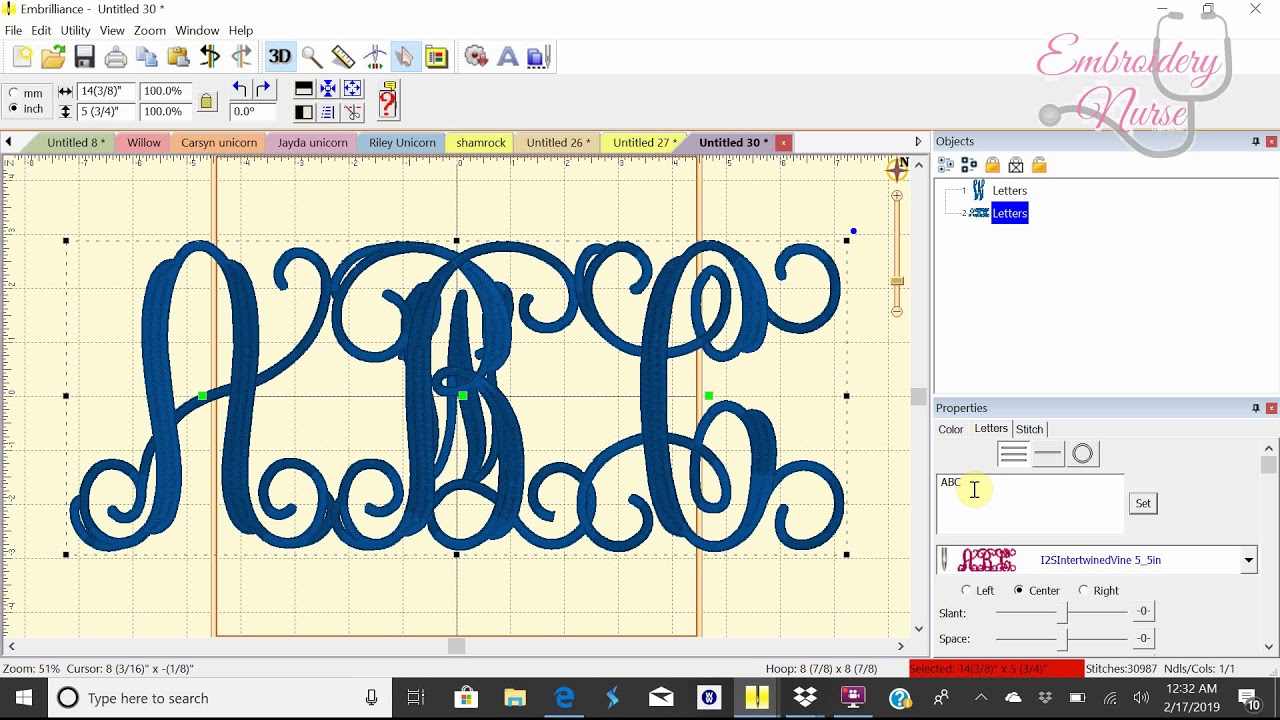
Task: Select the magnifier zoom tool
Action: pos(311,57)
